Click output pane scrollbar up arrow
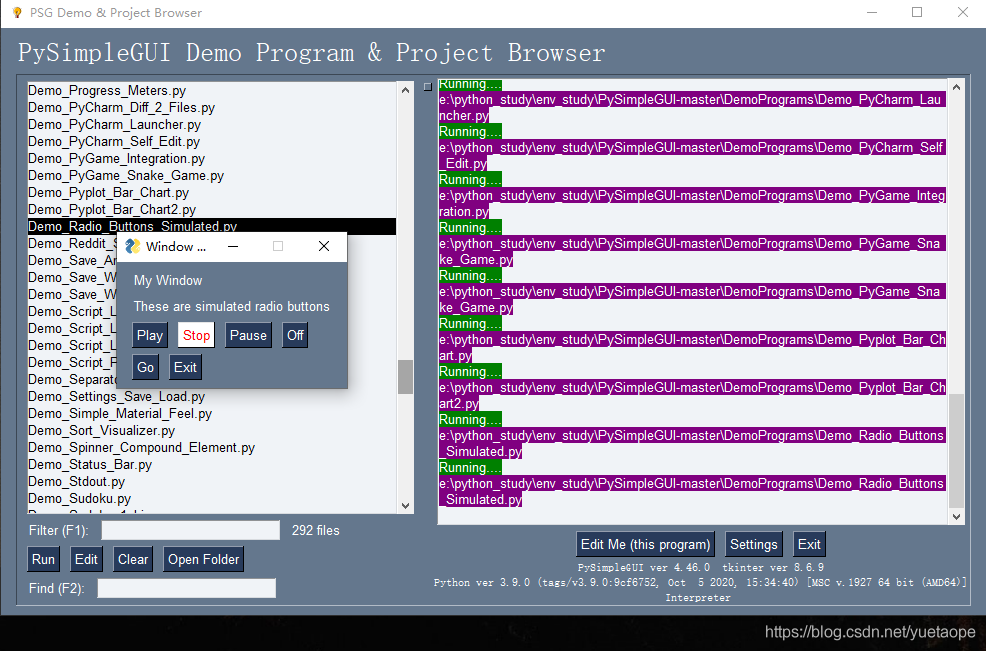Image resolution: width=986 pixels, height=651 pixels. (x=956, y=87)
